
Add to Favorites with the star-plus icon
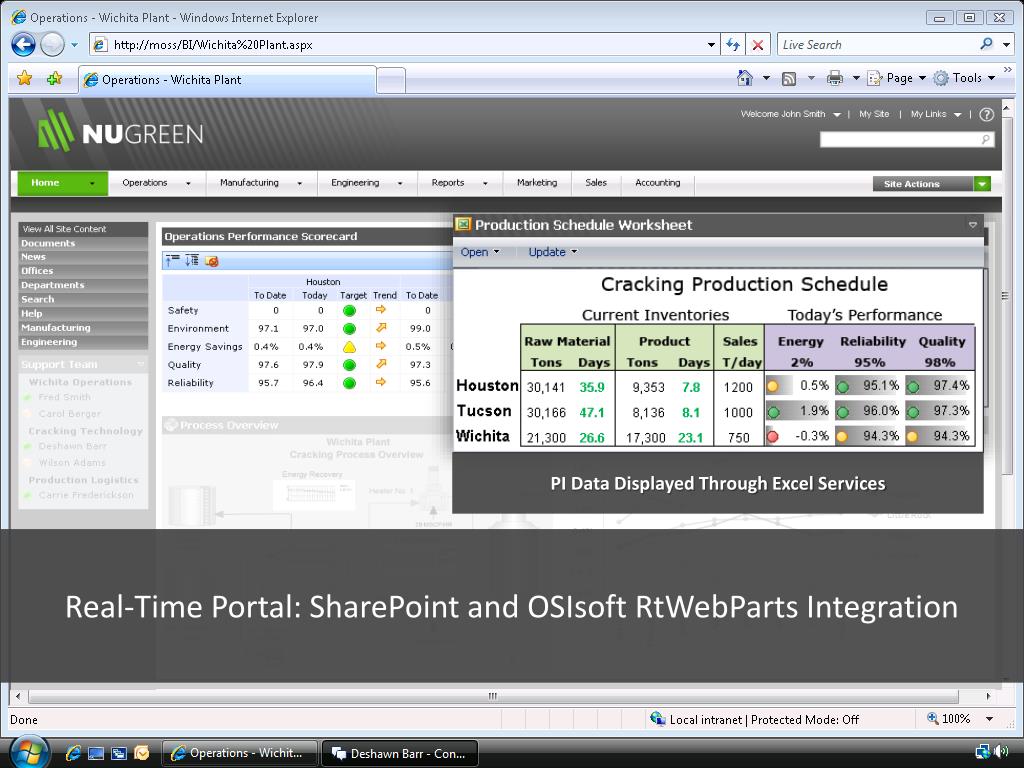coord(54,78)
